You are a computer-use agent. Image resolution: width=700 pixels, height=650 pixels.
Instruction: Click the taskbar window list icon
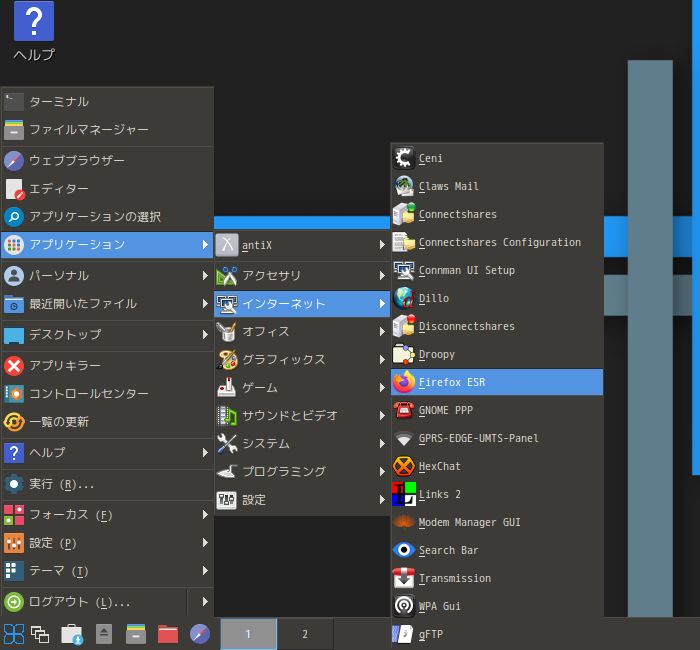tap(40, 634)
